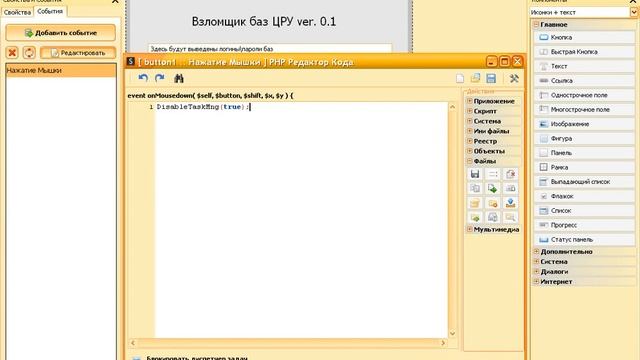The image size is (640, 360).
Task: Insert the gray document pages file action
Action: click(493, 217)
